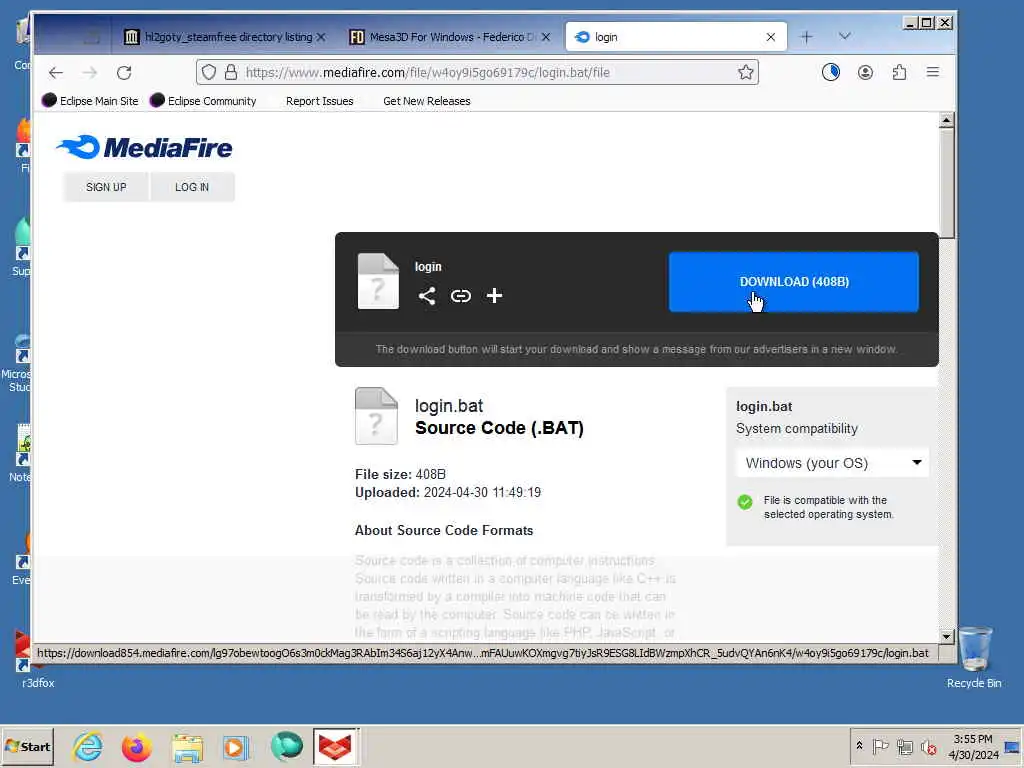Click the round blue toolbar icon
The height and width of the screenshot is (768, 1024).
pos(831,72)
